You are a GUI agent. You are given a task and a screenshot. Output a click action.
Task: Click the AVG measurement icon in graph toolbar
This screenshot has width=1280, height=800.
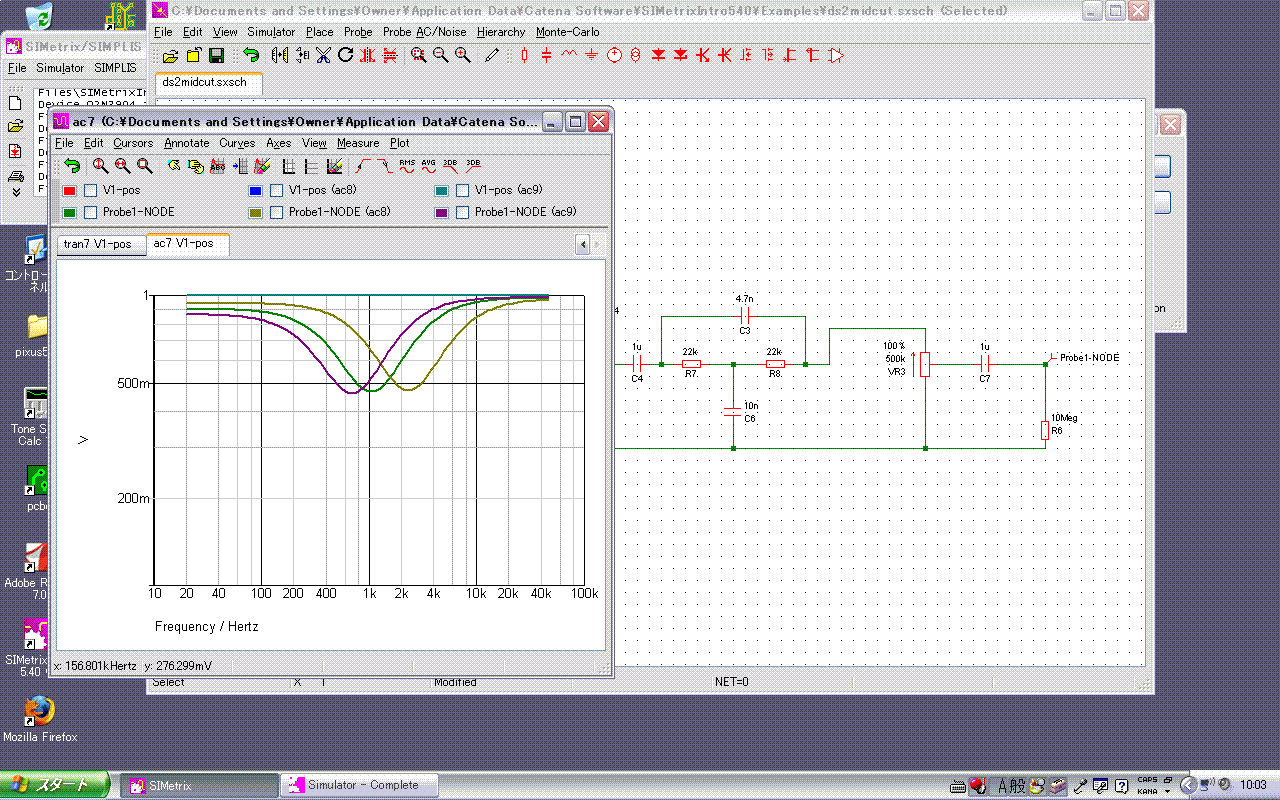429,166
